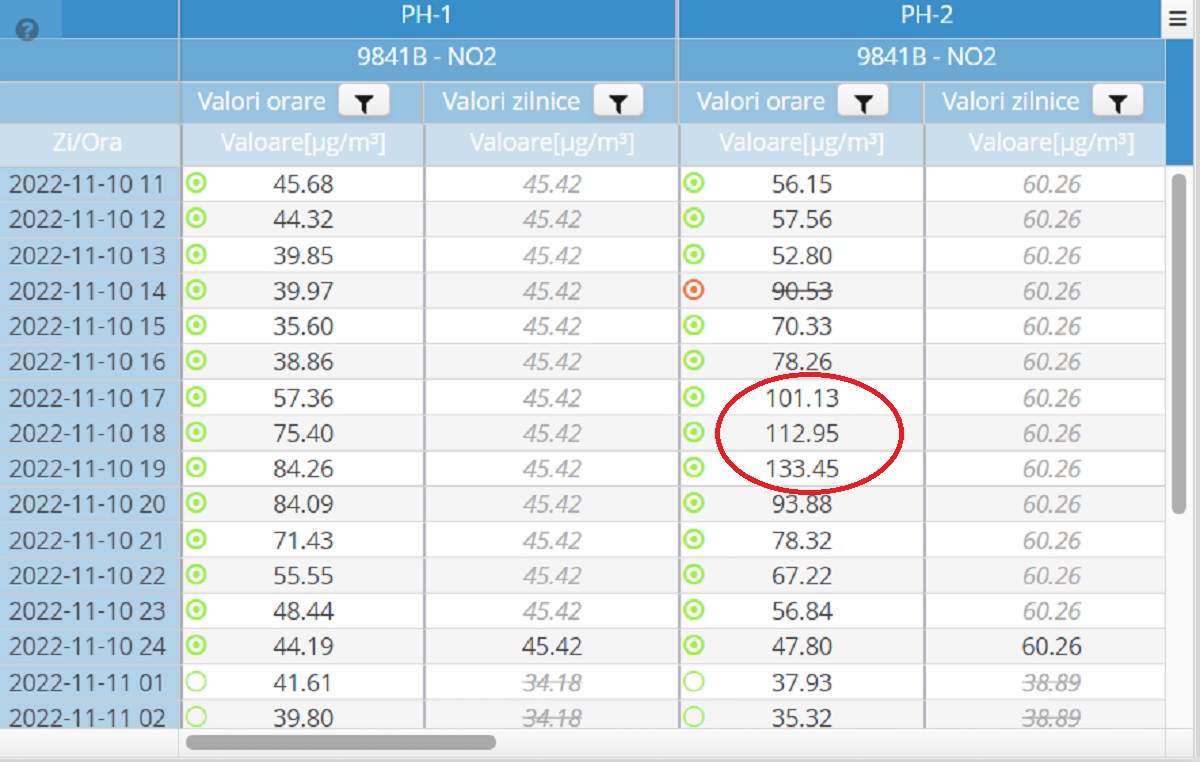Filter PH-1 Valori zilnice column
The height and width of the screenshot is (762, 1200).
[618, 102]
